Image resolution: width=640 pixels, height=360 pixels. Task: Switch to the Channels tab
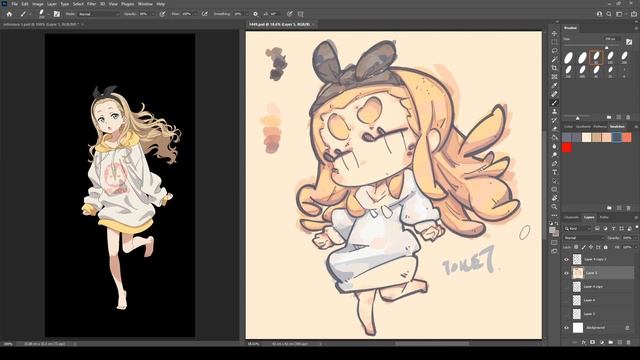(571, 217)
